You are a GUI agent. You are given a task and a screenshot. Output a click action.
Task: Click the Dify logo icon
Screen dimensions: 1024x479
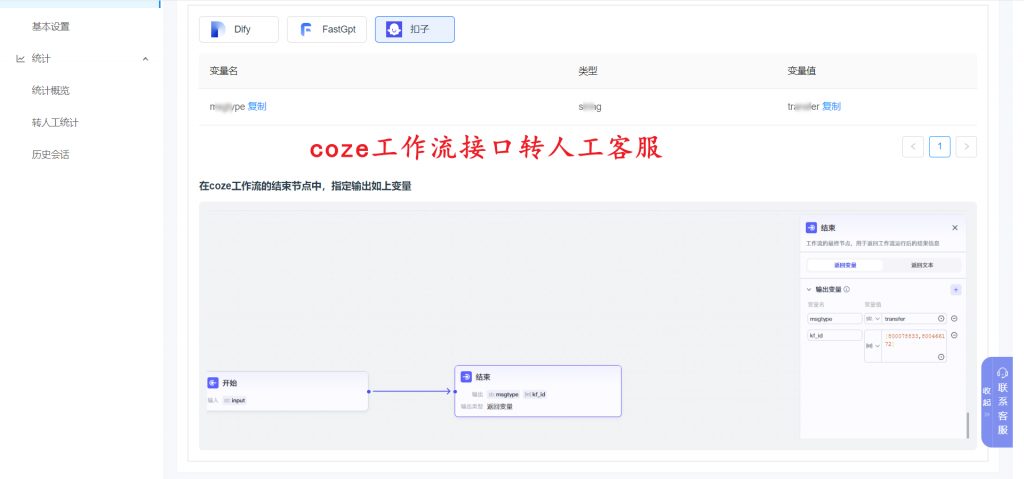218,29
